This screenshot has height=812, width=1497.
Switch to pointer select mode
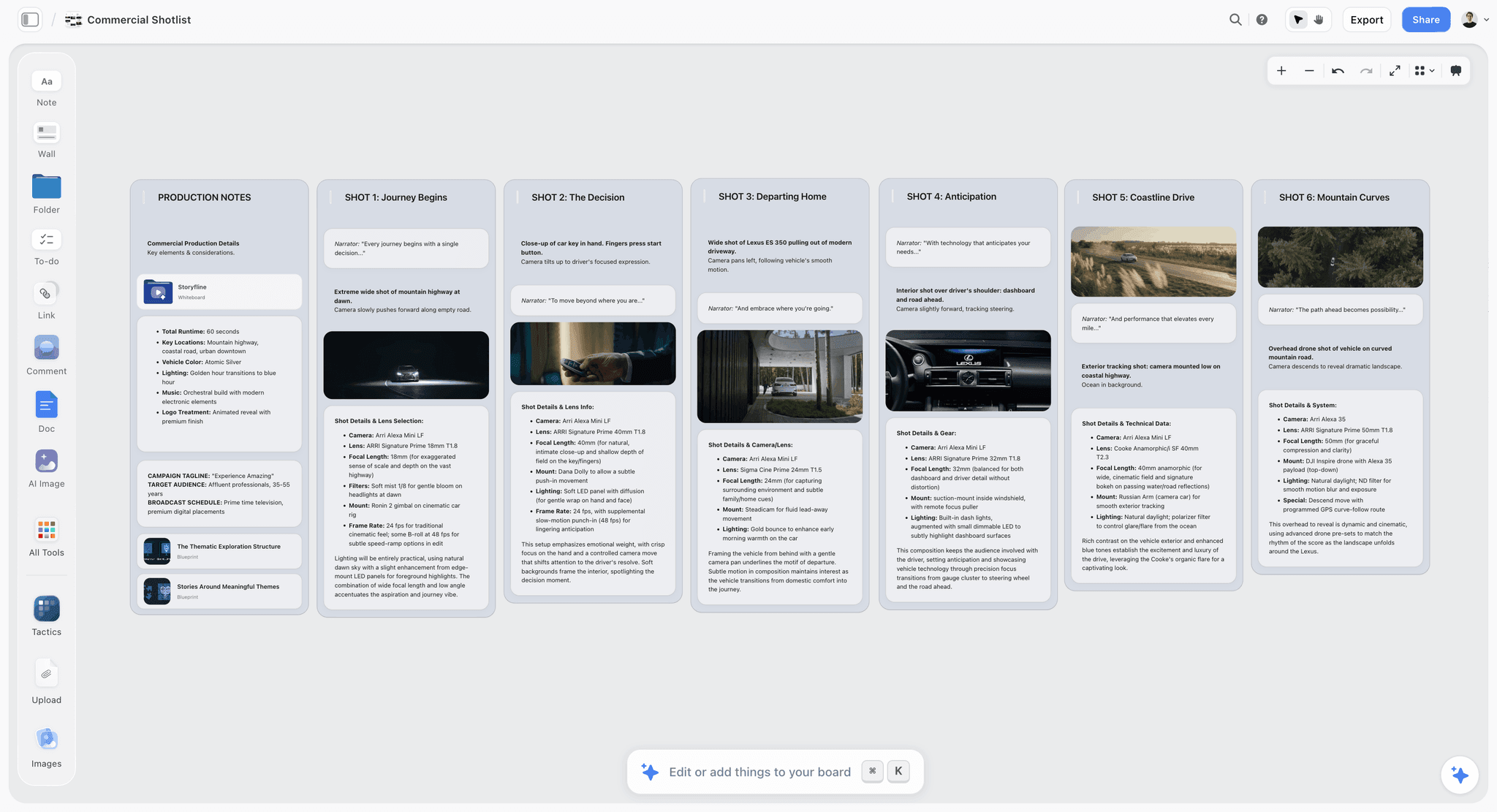pos(1298,20)
